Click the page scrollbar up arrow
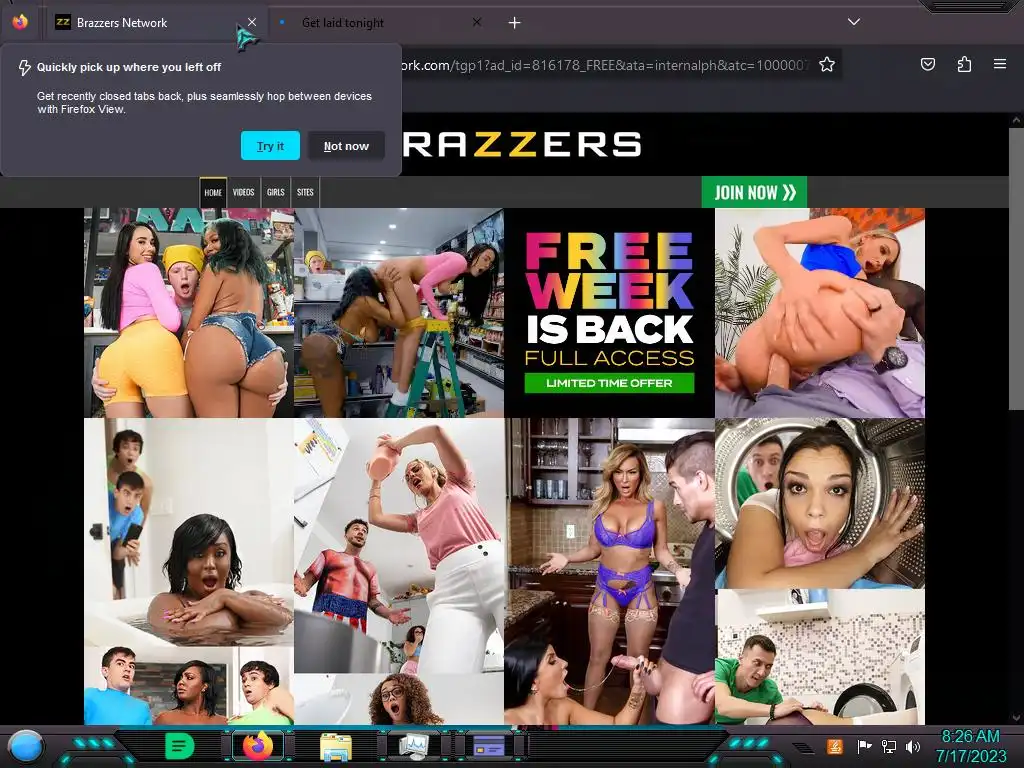1024x768 pixels. click(1016, 120)
